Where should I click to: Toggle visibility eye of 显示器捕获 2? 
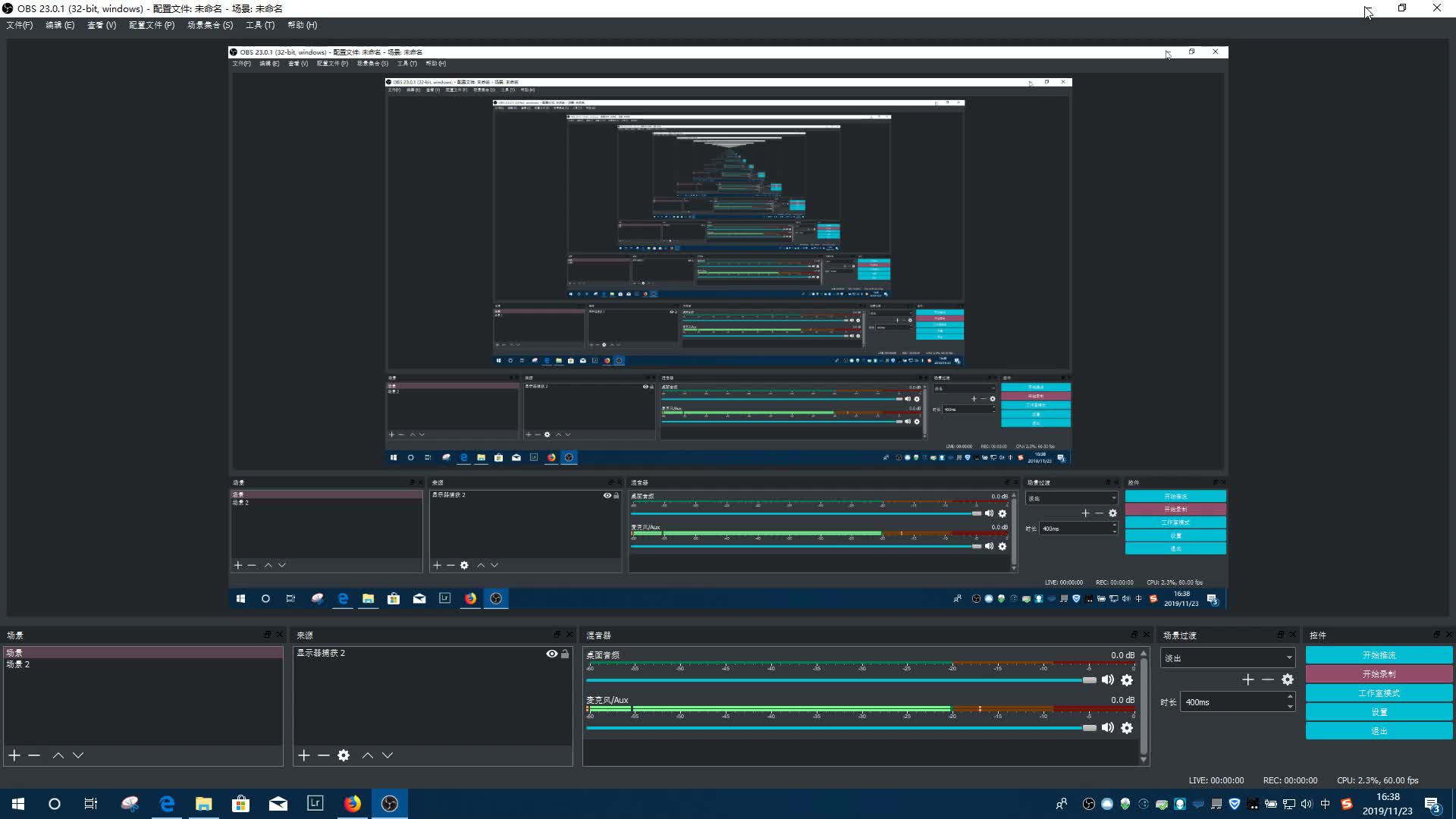pyautogui.click(x=552, y=654)
